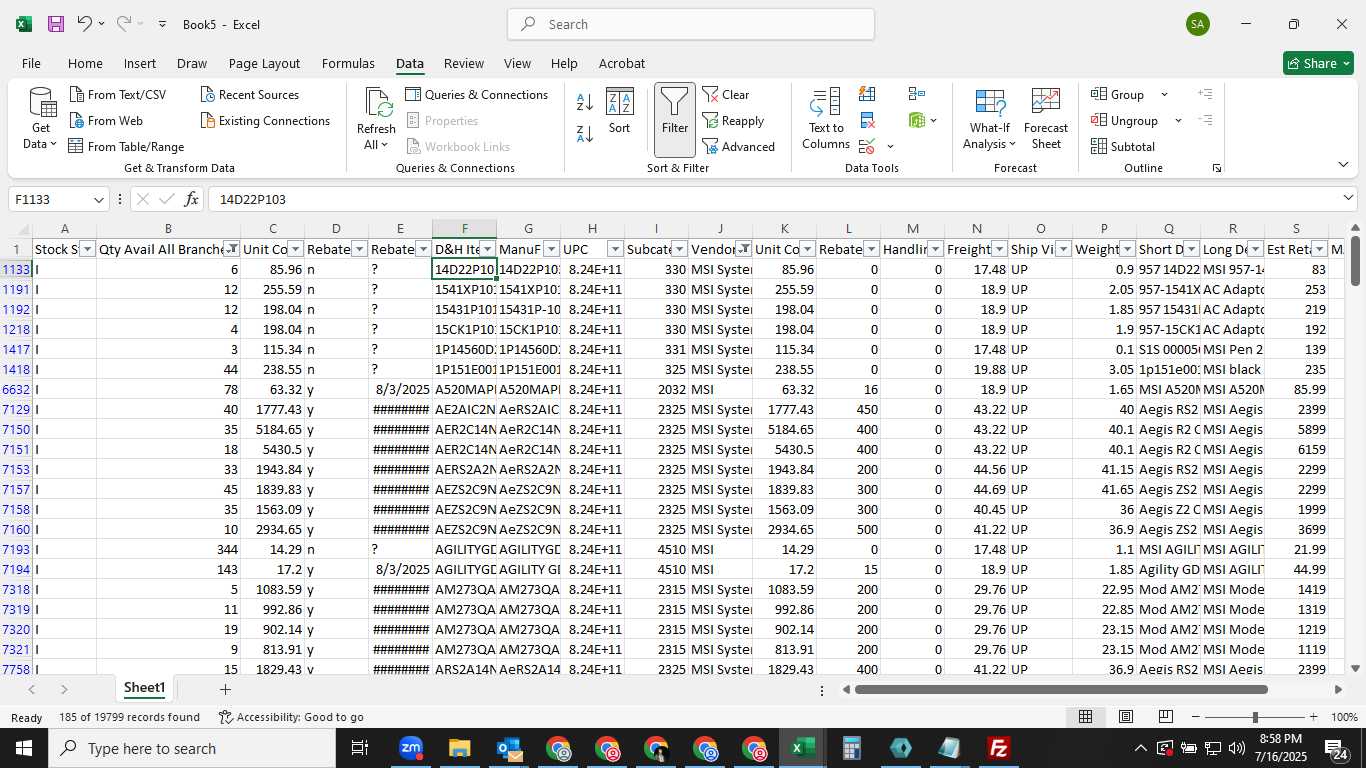1366x768 pixels.
Task: Select the Sheet1 tab
Action: point(144,688)
